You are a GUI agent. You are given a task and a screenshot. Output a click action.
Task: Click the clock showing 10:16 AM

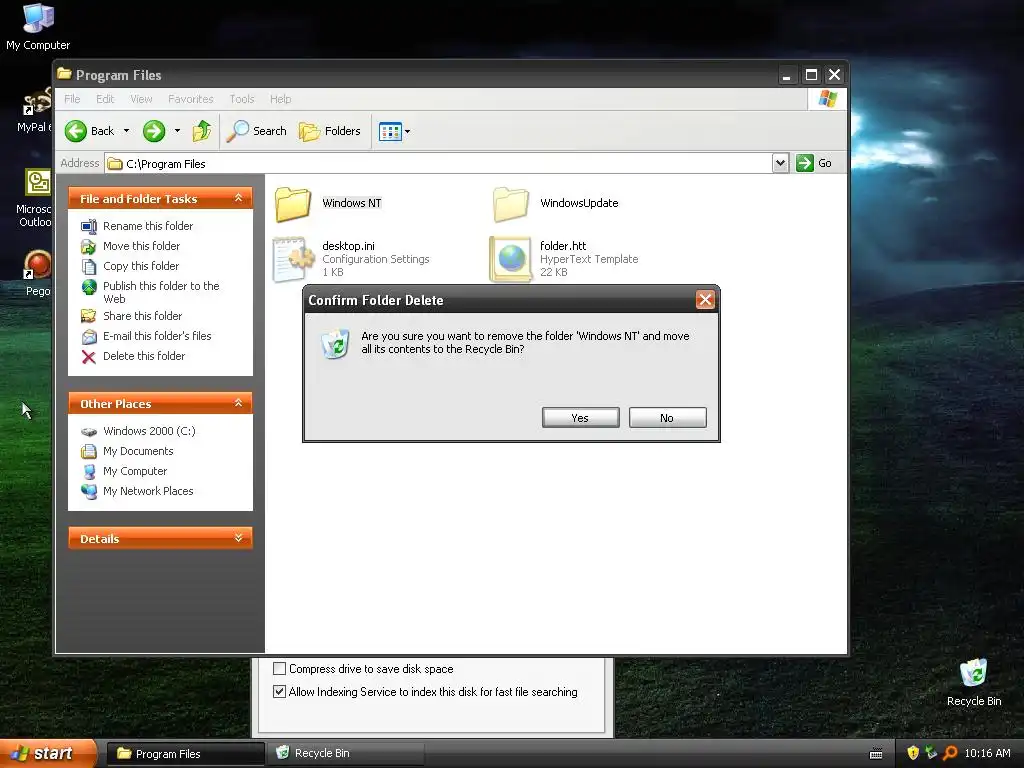[x=987, y=753]
